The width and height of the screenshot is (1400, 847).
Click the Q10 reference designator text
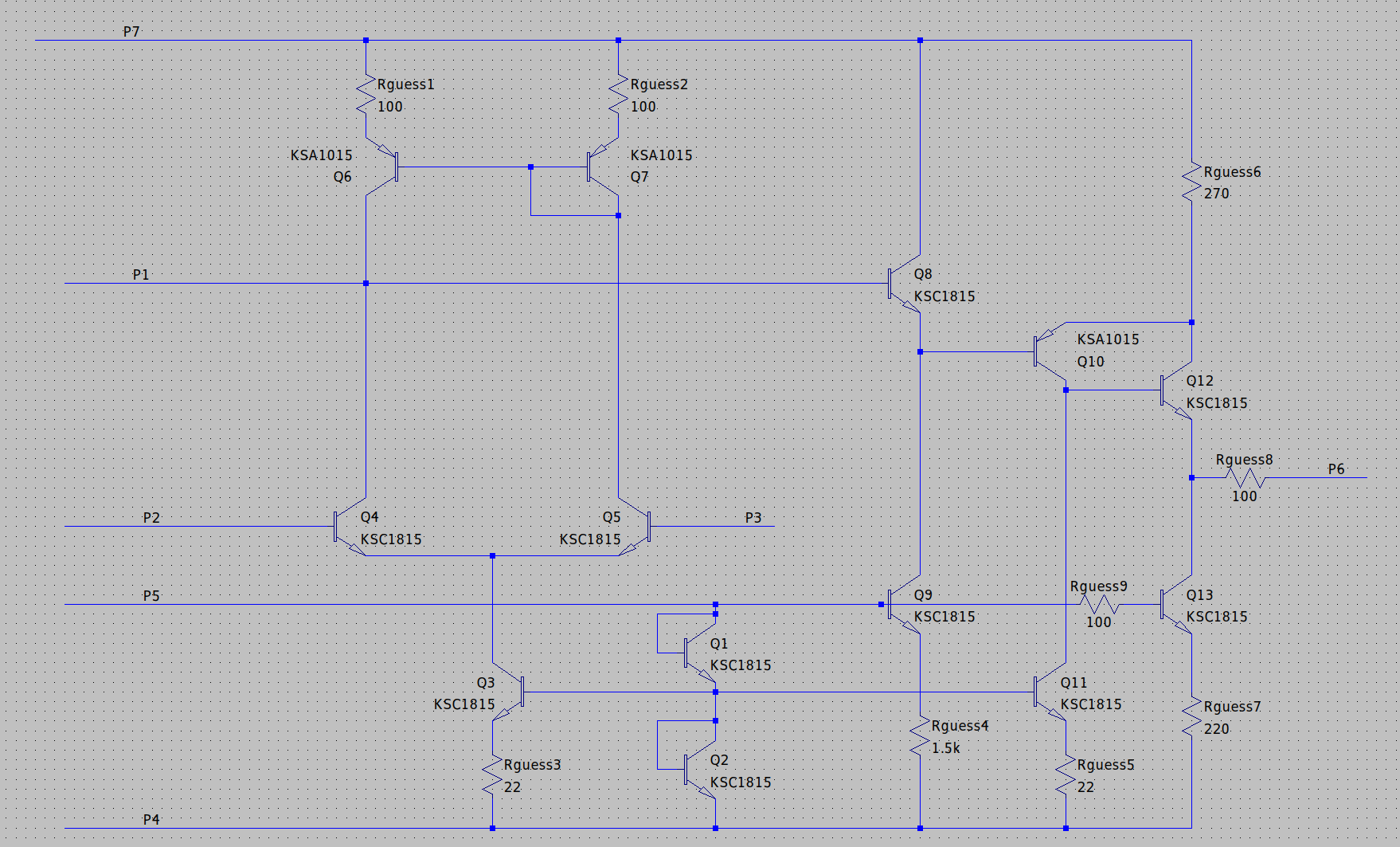click(1090, 362)
